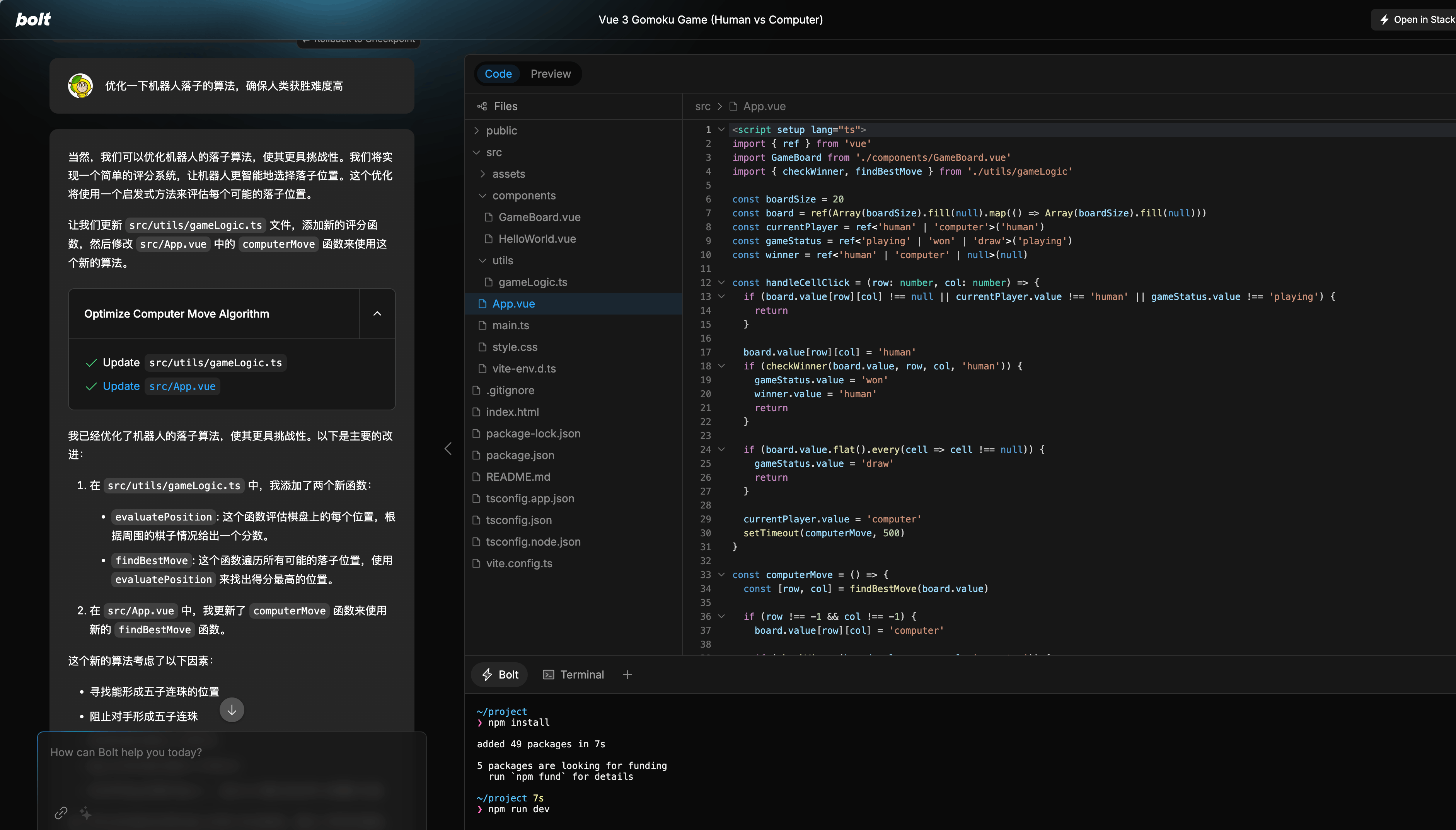Open gameLogic.ts in file tree

coord(532,282)
